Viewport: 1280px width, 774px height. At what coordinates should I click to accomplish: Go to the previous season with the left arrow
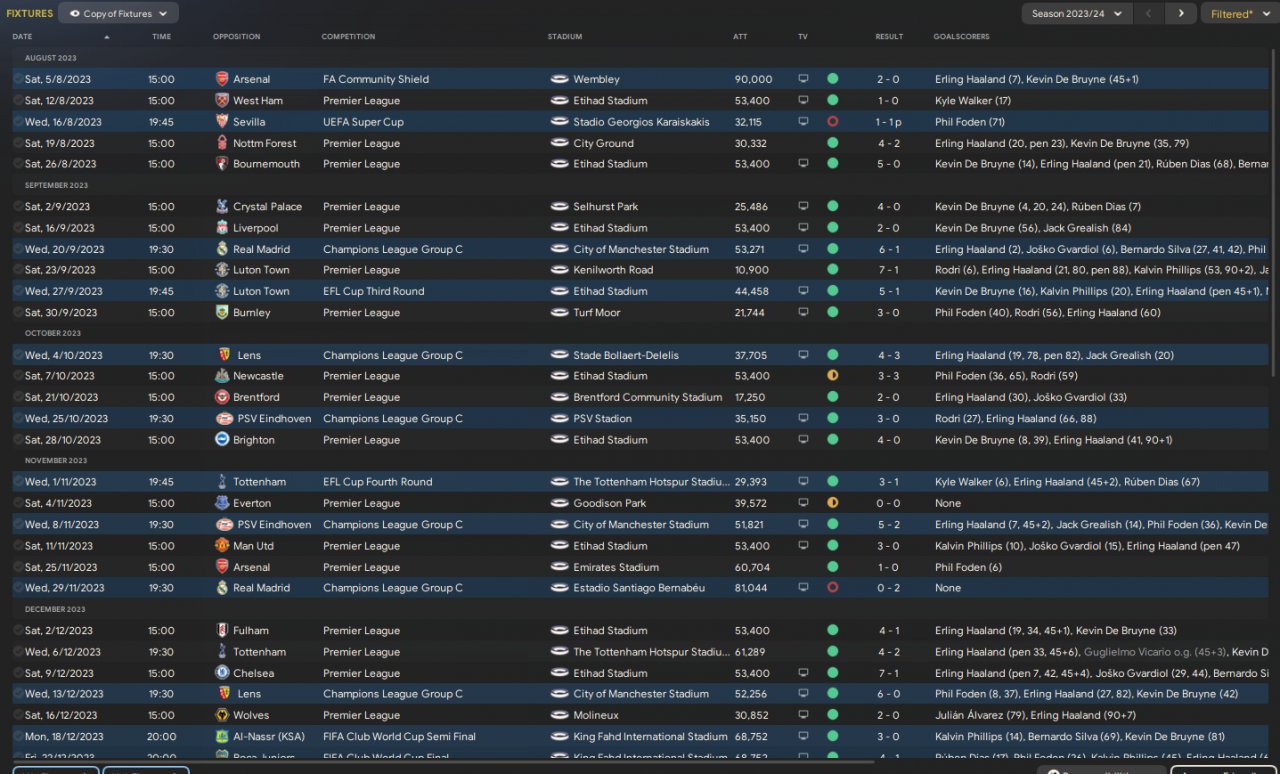1149,13
